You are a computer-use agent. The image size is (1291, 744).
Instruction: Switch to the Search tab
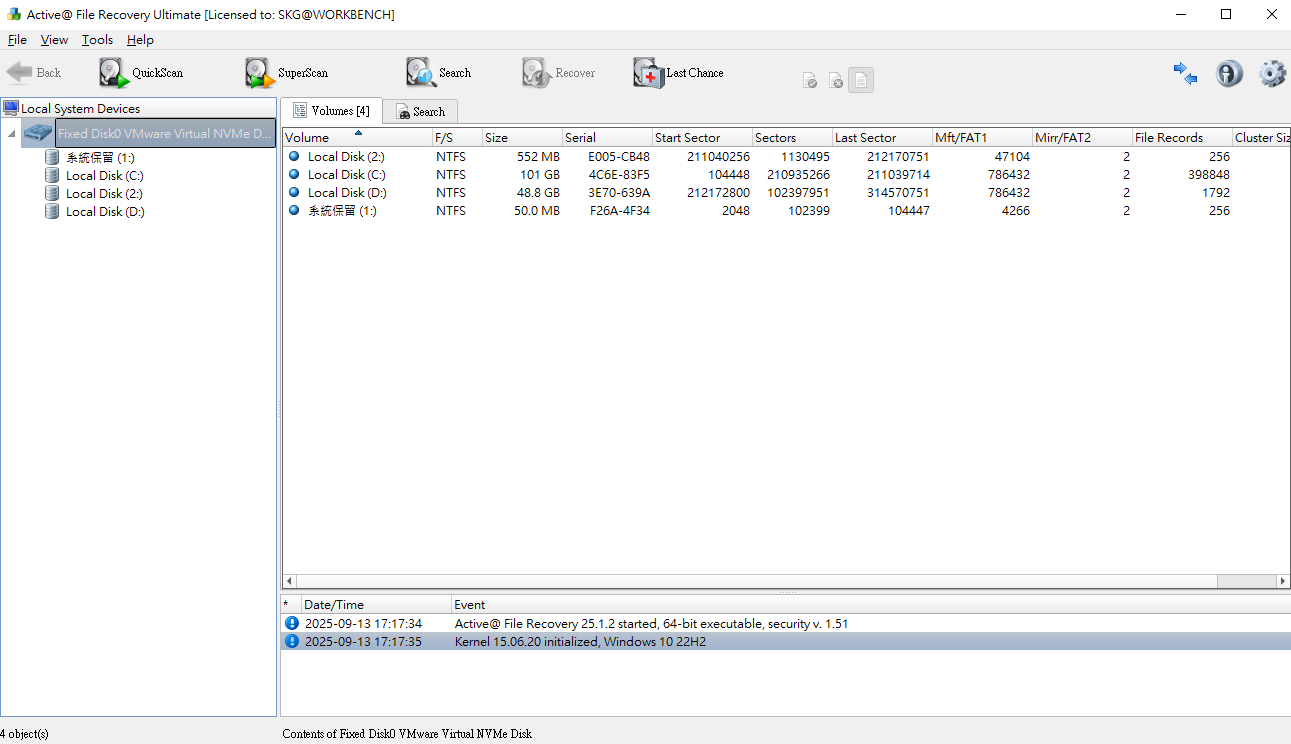pyautogui.click(x=420, y=112)
